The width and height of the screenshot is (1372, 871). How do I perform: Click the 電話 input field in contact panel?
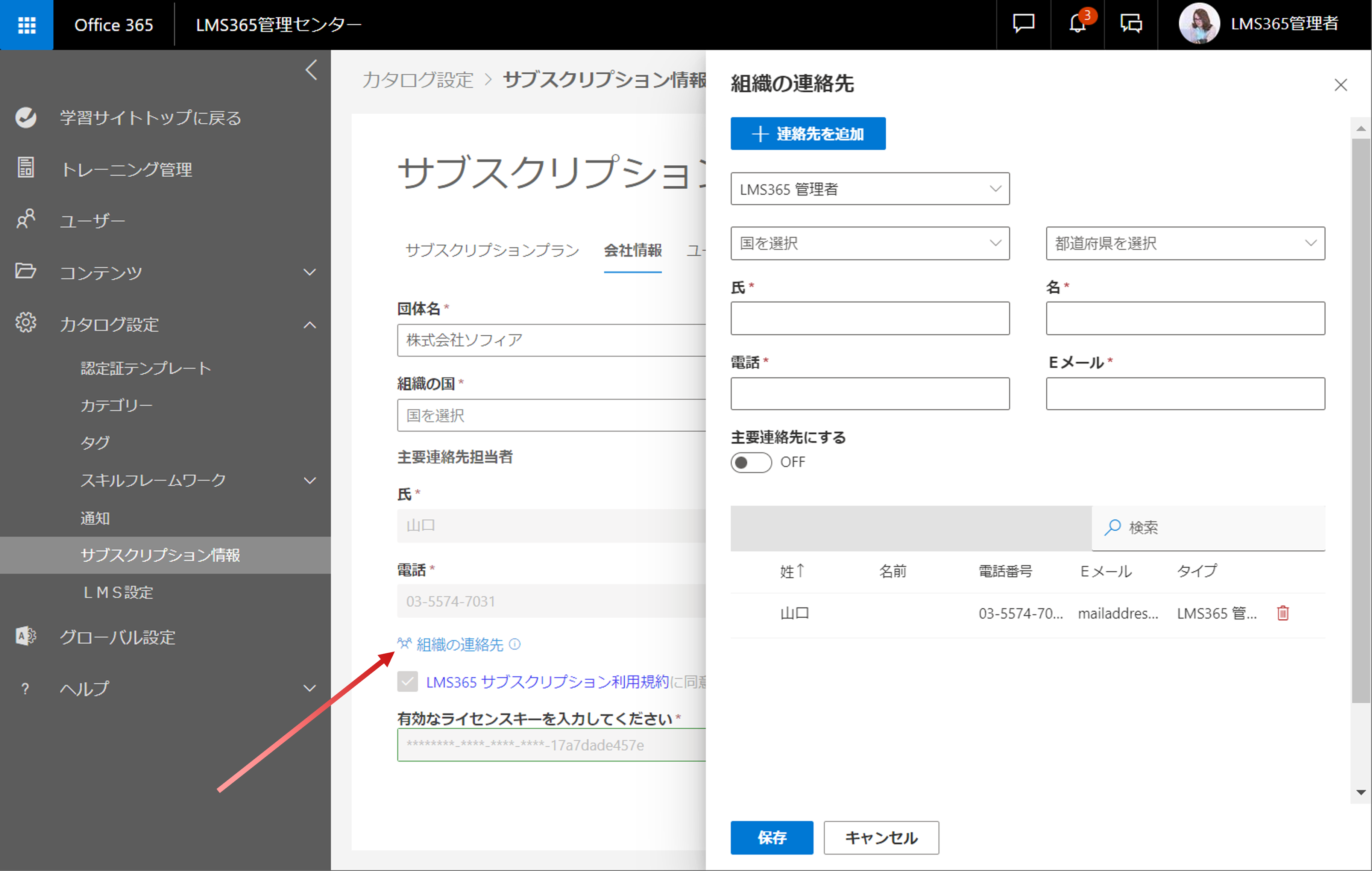[x=870, y=393]
